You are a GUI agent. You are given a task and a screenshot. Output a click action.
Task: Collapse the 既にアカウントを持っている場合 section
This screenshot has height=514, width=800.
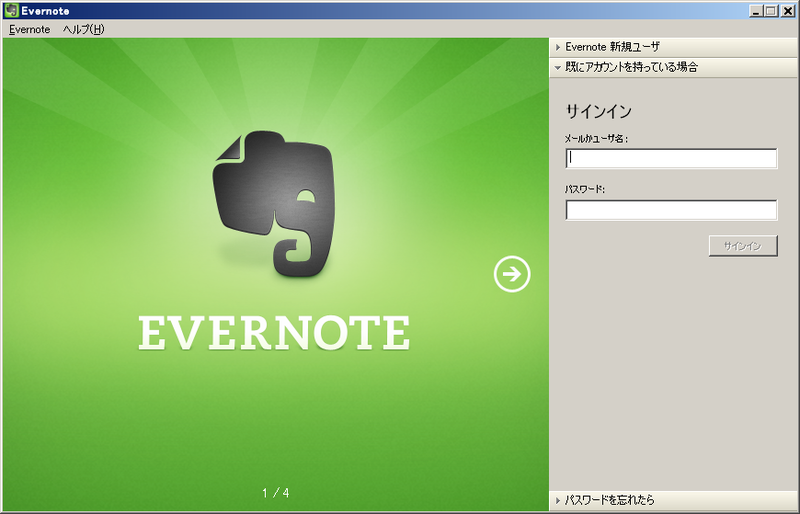674,67
